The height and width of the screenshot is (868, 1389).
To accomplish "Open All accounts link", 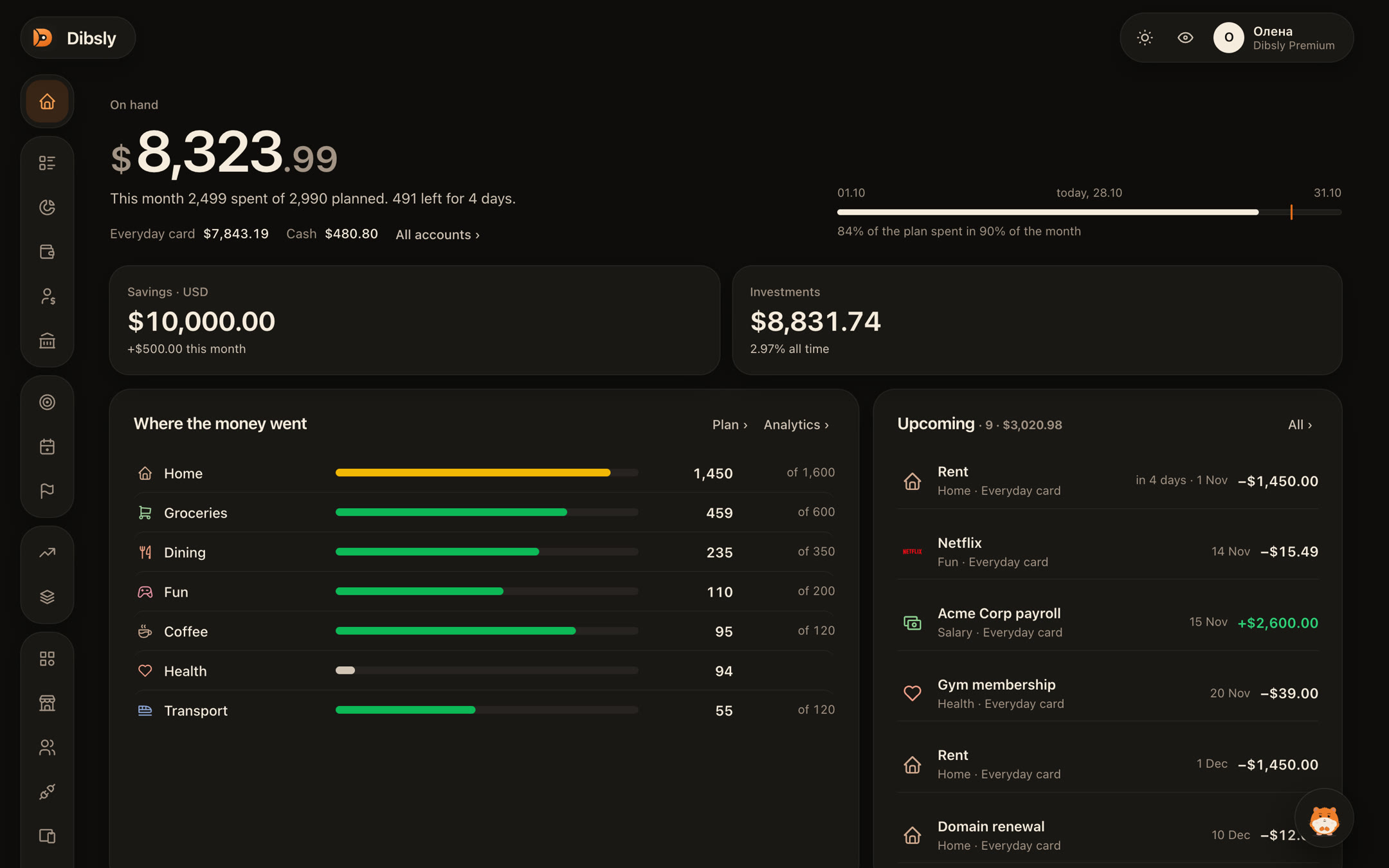I will (437, 235).
